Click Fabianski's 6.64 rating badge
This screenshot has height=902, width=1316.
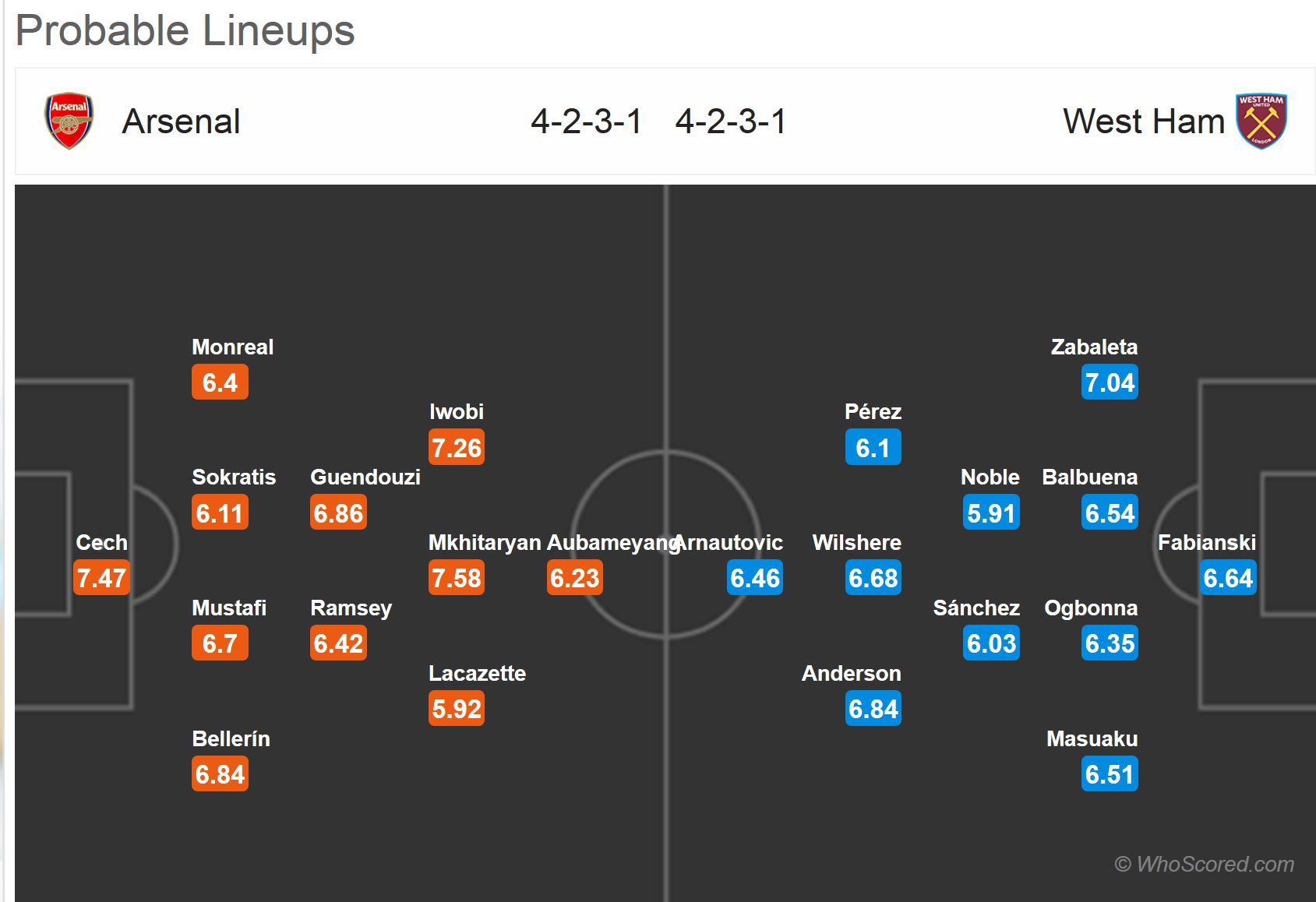[x=1228, y=578]
